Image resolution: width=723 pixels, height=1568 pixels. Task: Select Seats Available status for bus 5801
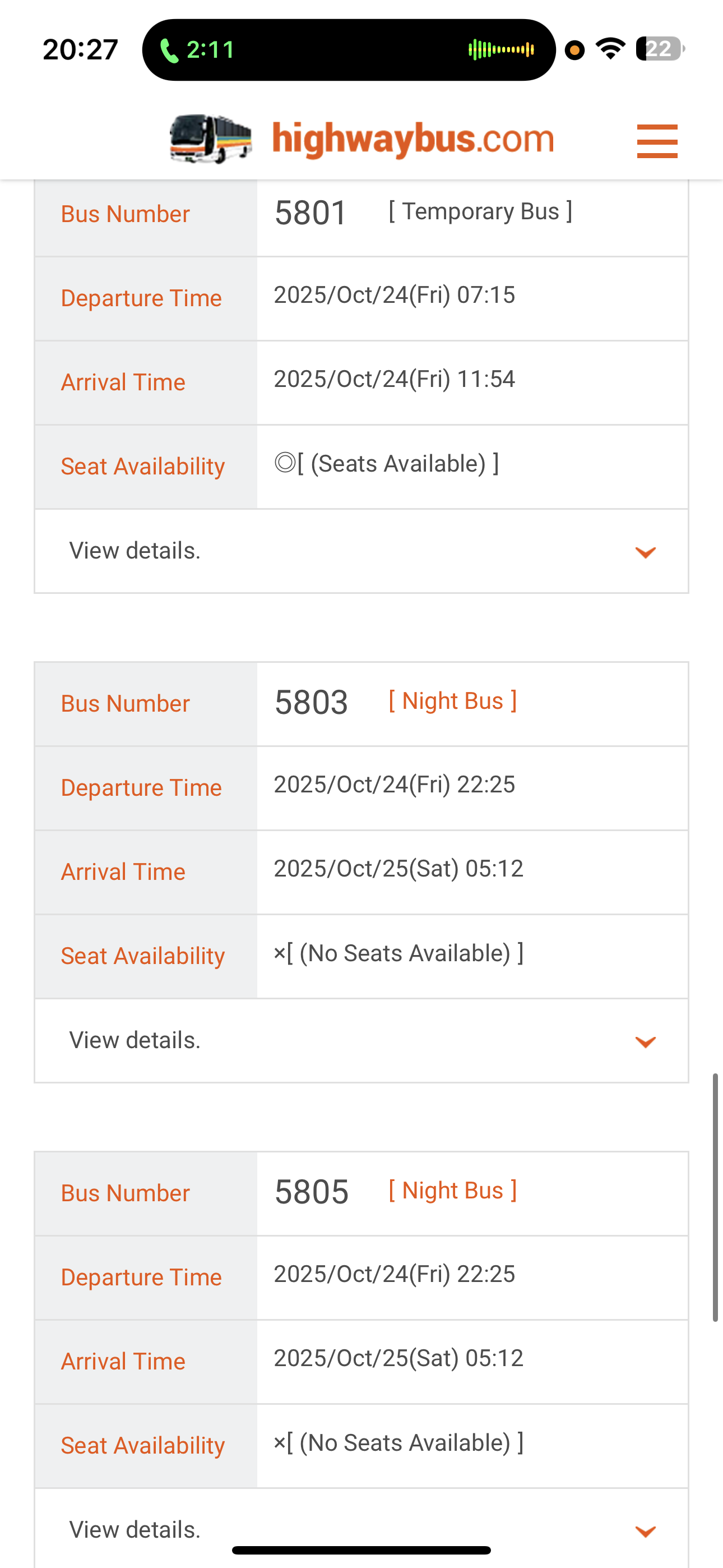(387, 464)
